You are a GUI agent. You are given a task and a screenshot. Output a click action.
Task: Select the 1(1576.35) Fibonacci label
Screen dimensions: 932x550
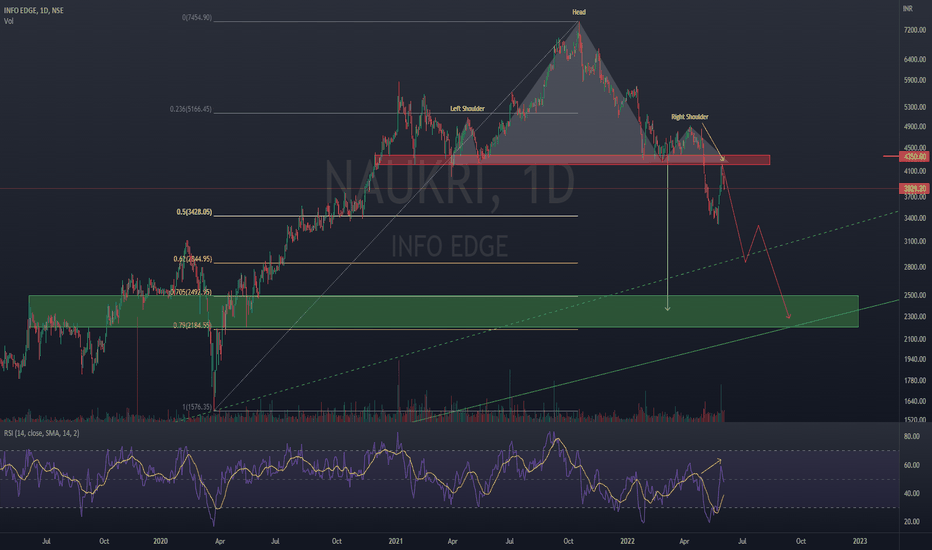197,407
